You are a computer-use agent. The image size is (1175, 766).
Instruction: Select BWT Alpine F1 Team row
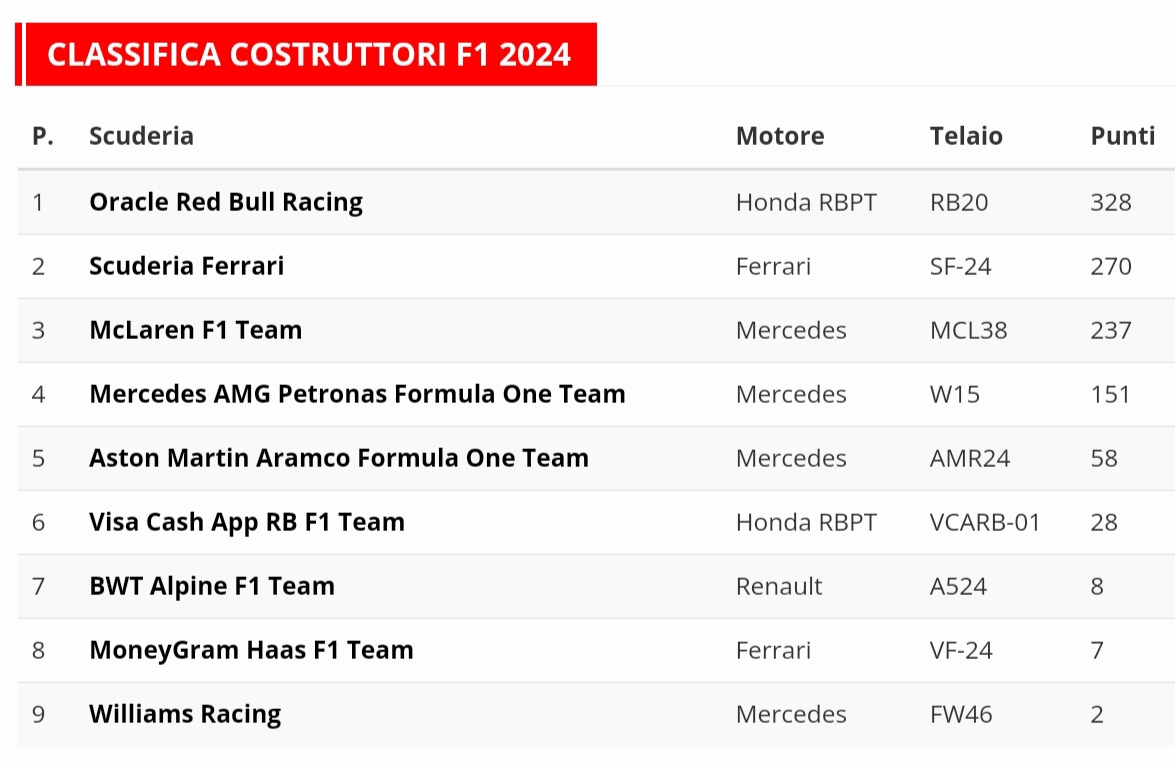[x=212, y=586]
